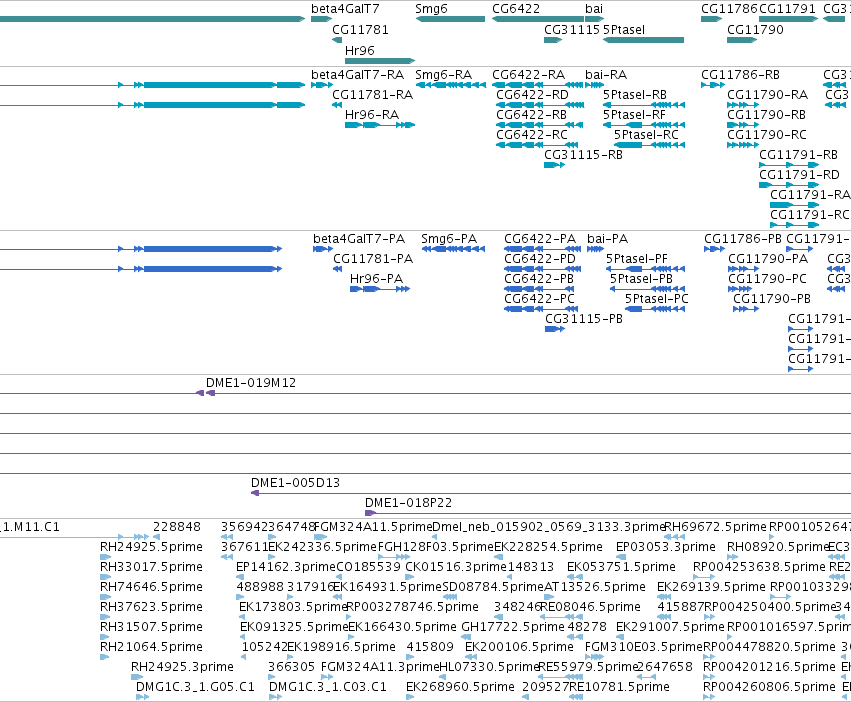Select the 5PtaseI gene label
The image size is (851, 702).
624,30
